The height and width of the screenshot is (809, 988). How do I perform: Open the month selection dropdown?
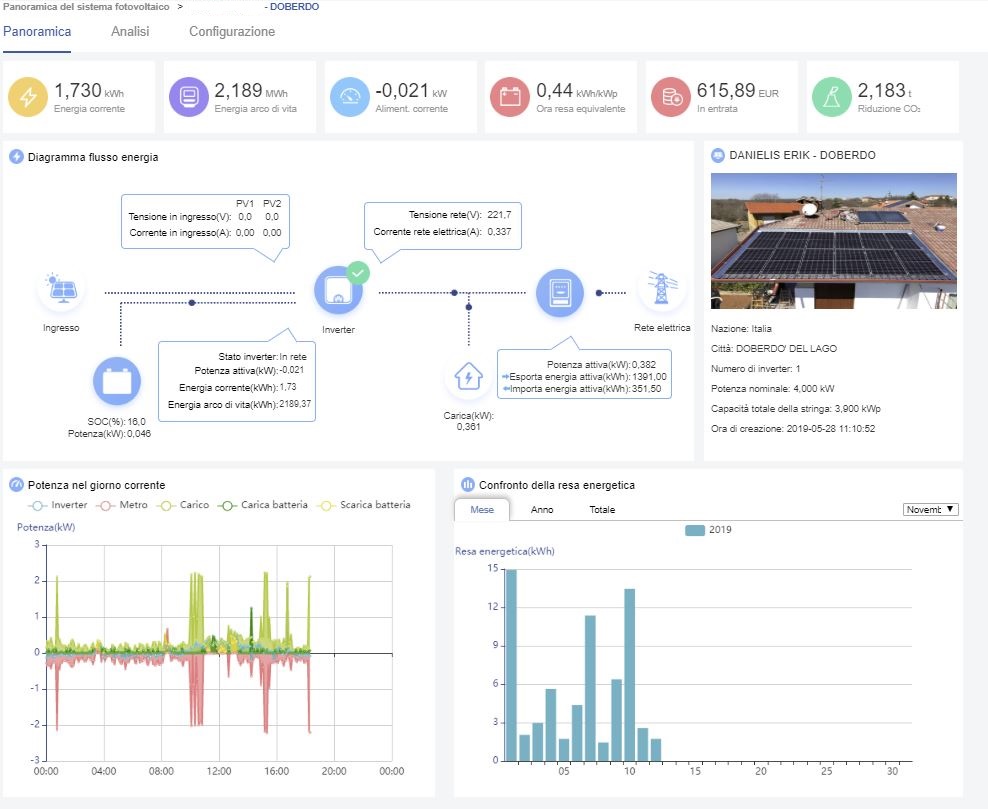(x=930, y=509)
